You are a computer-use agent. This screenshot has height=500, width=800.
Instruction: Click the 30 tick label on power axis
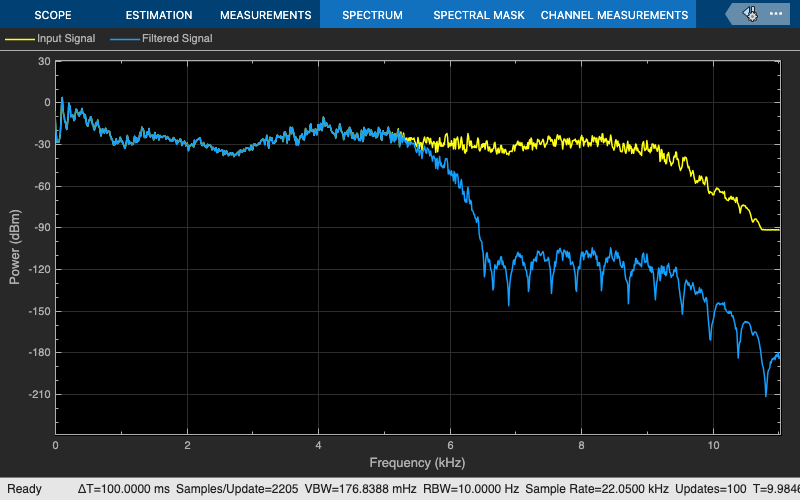[44, 61]
